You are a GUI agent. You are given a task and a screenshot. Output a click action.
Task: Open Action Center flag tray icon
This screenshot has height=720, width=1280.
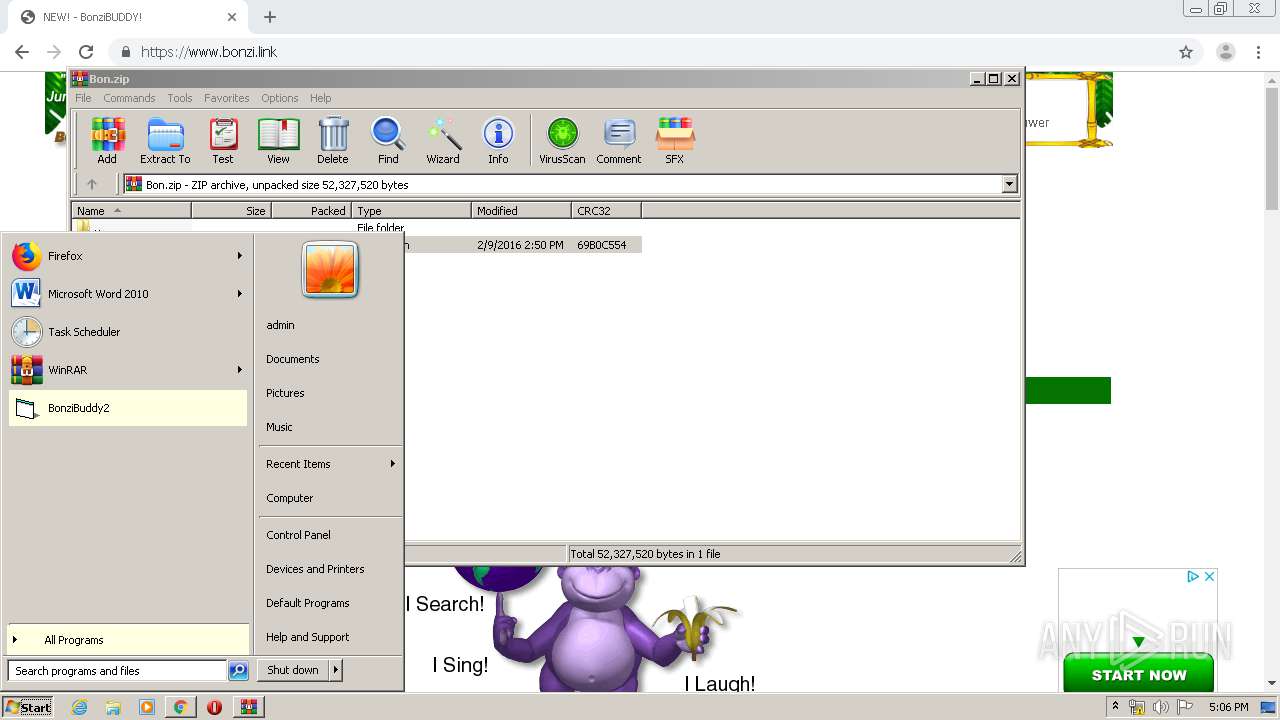click(x=1184, y=707)
